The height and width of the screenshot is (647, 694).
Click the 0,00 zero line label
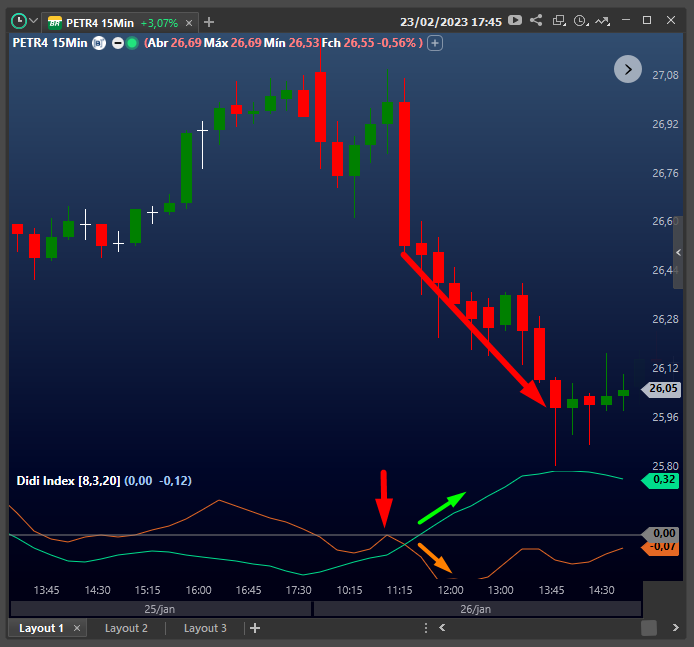click(661, 533)
